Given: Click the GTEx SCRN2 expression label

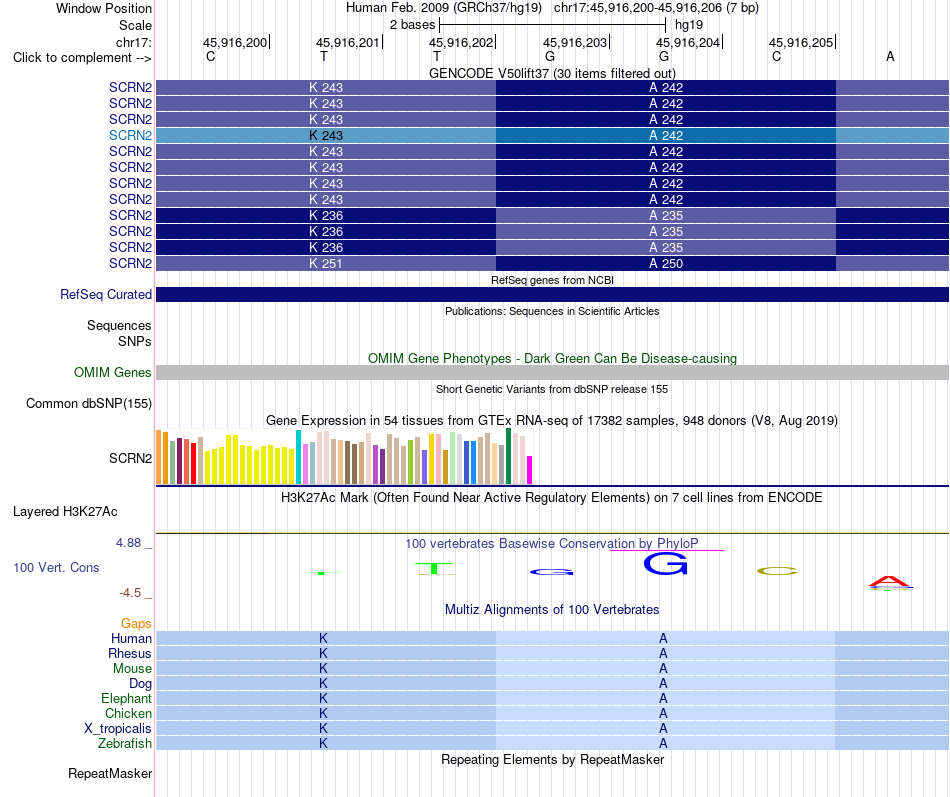Looking at the screenshot, I should (x=130, y=458).
